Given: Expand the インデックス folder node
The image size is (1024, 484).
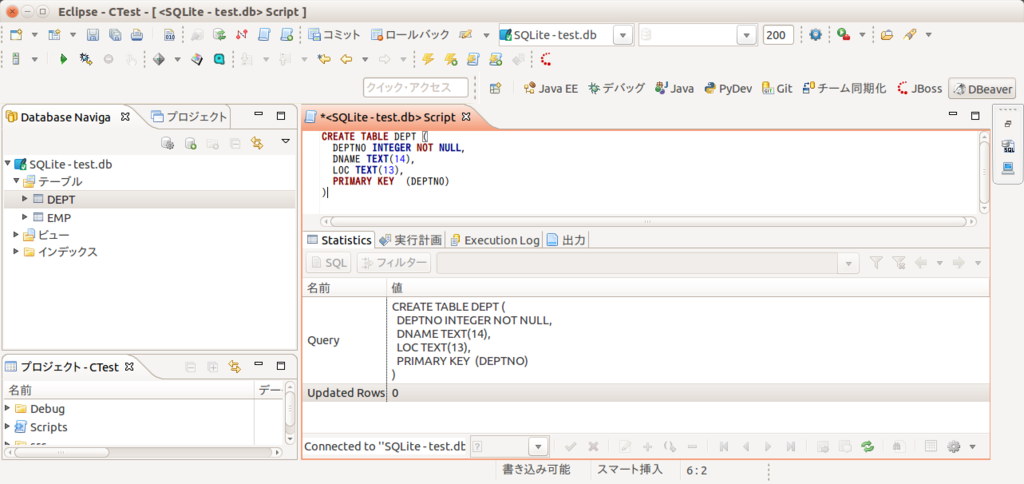Looking at the screenshot, I should [x=16, y=251].
